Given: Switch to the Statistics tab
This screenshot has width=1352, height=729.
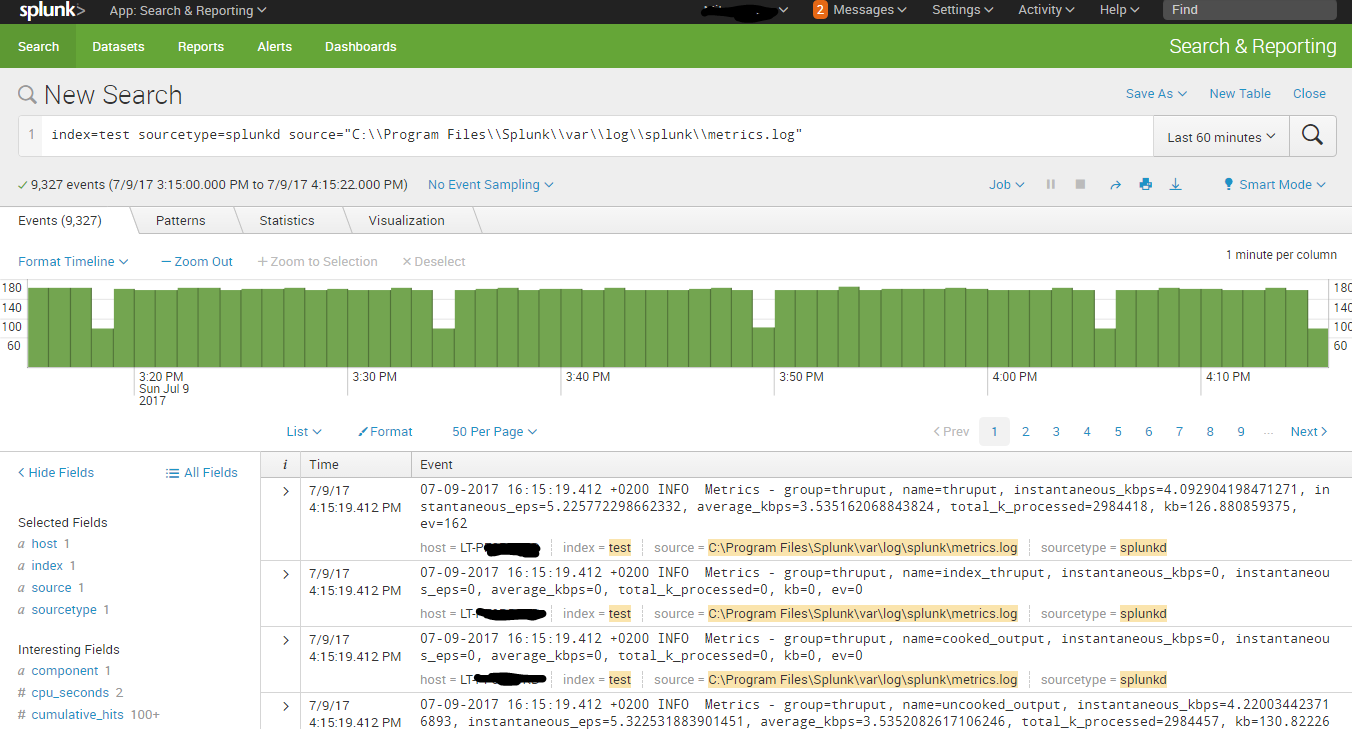Looking at the screenshot, I should click(287, 220).
